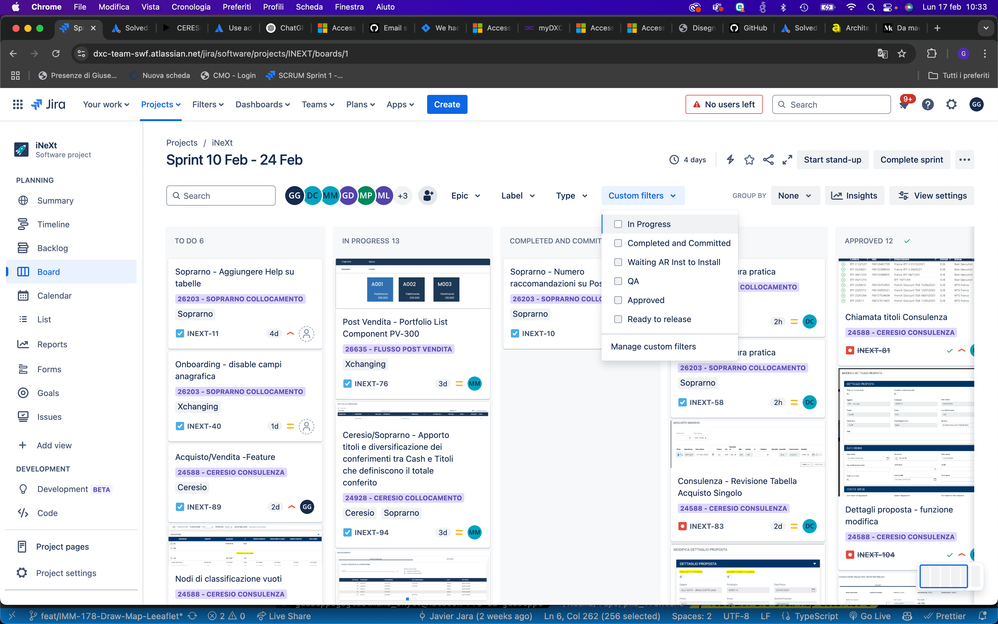
Task: Focus the board Search field
Action: [x=221, y=195]
